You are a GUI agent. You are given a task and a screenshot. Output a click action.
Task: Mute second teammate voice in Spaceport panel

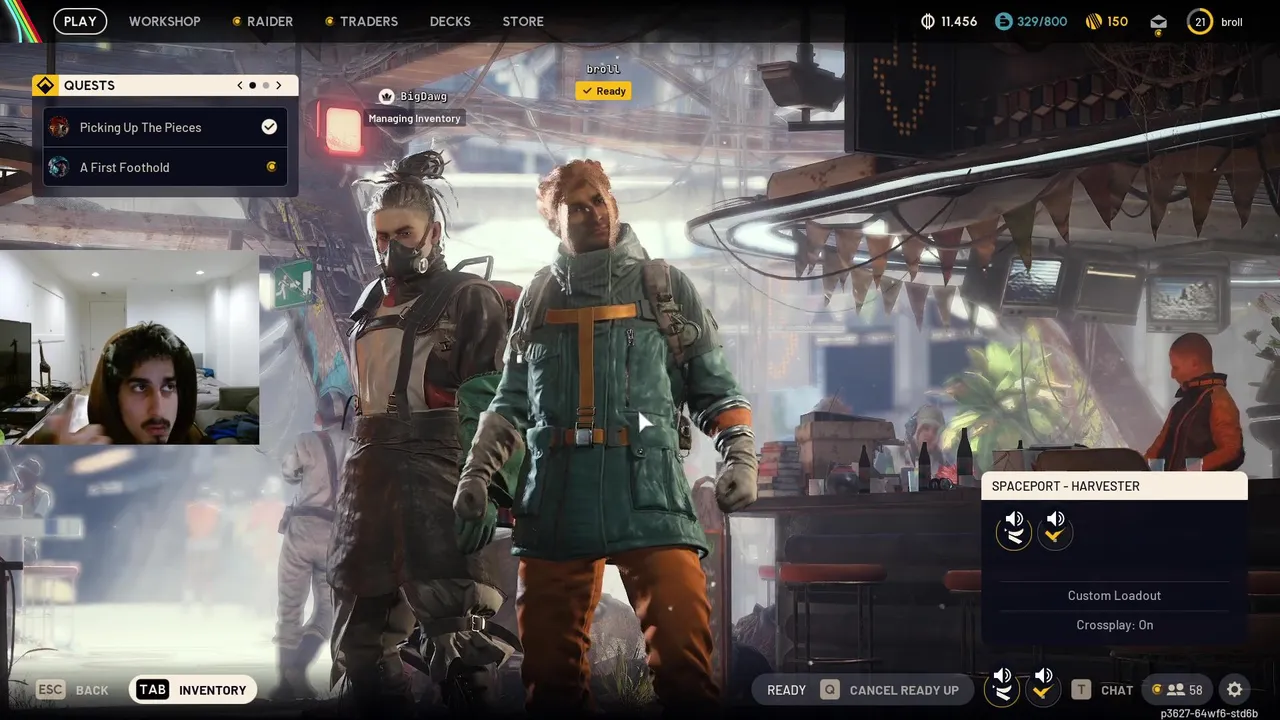(x=1054, y=529)
